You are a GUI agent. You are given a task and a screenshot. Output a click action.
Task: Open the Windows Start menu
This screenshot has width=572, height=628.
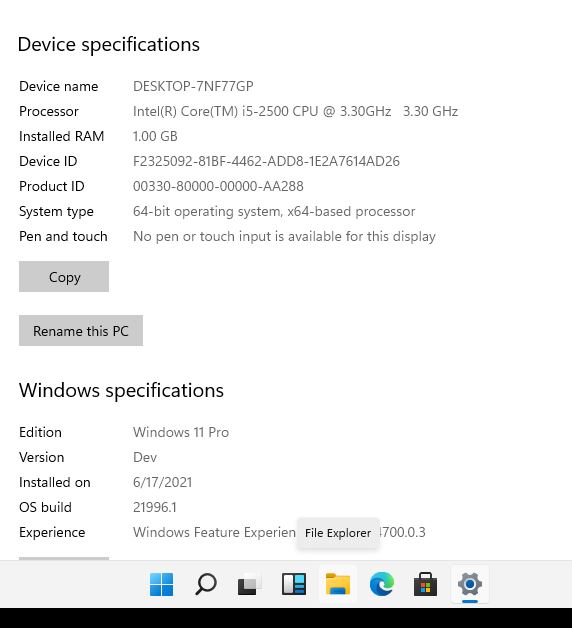coord(161,584)
